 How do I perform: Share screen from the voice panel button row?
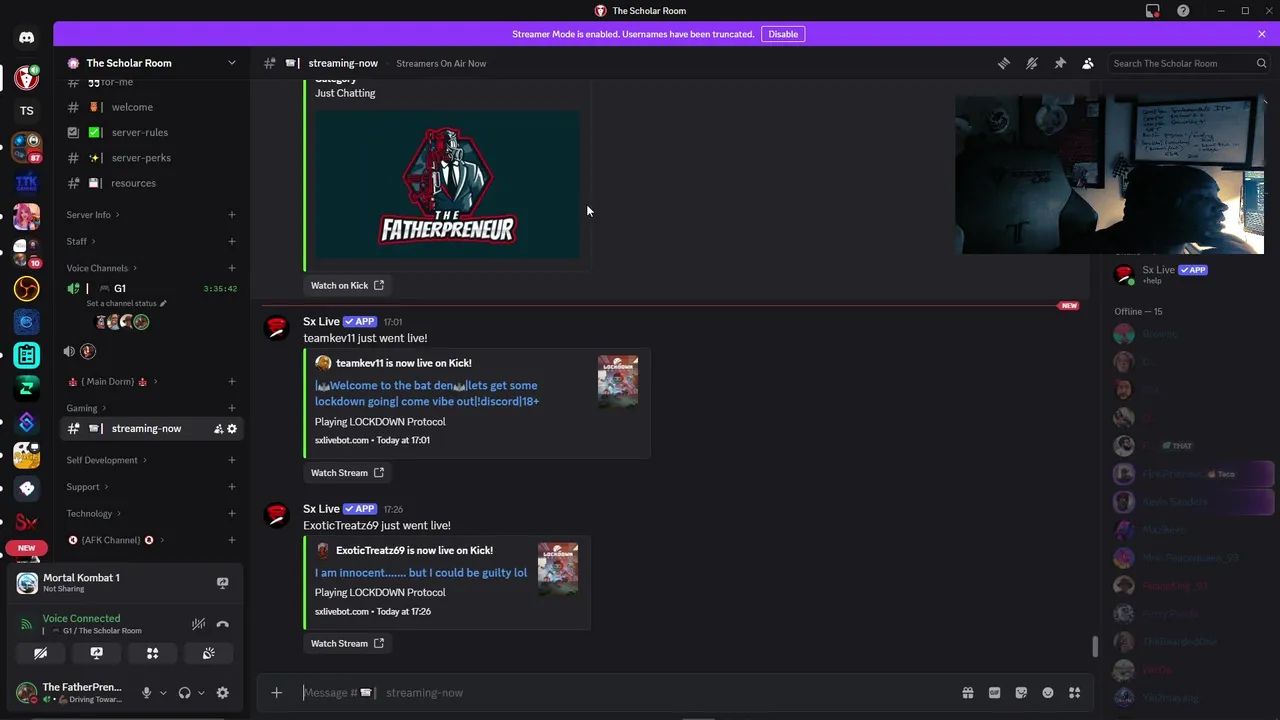click(97, 653)
